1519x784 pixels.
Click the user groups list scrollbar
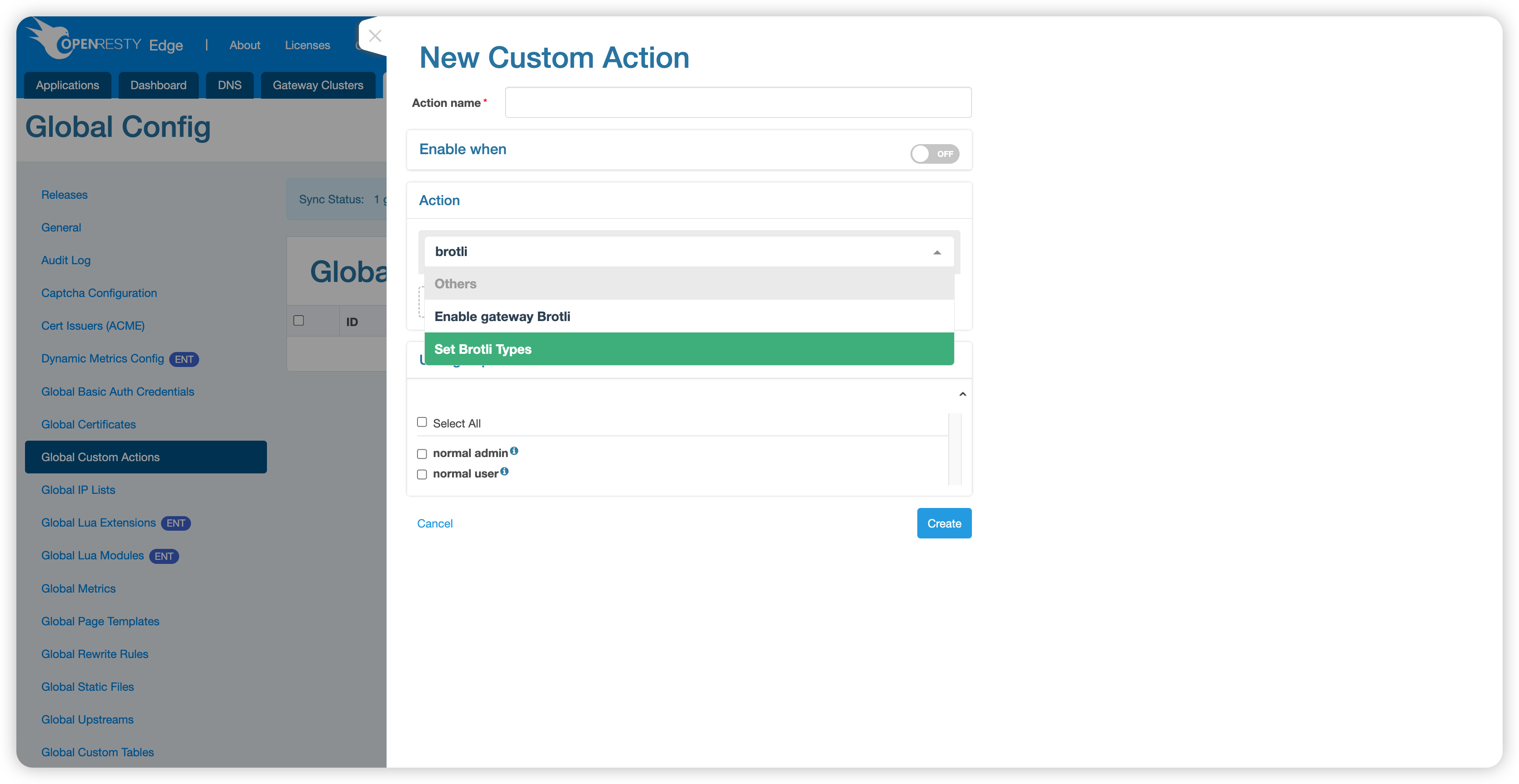coord(955,449)
